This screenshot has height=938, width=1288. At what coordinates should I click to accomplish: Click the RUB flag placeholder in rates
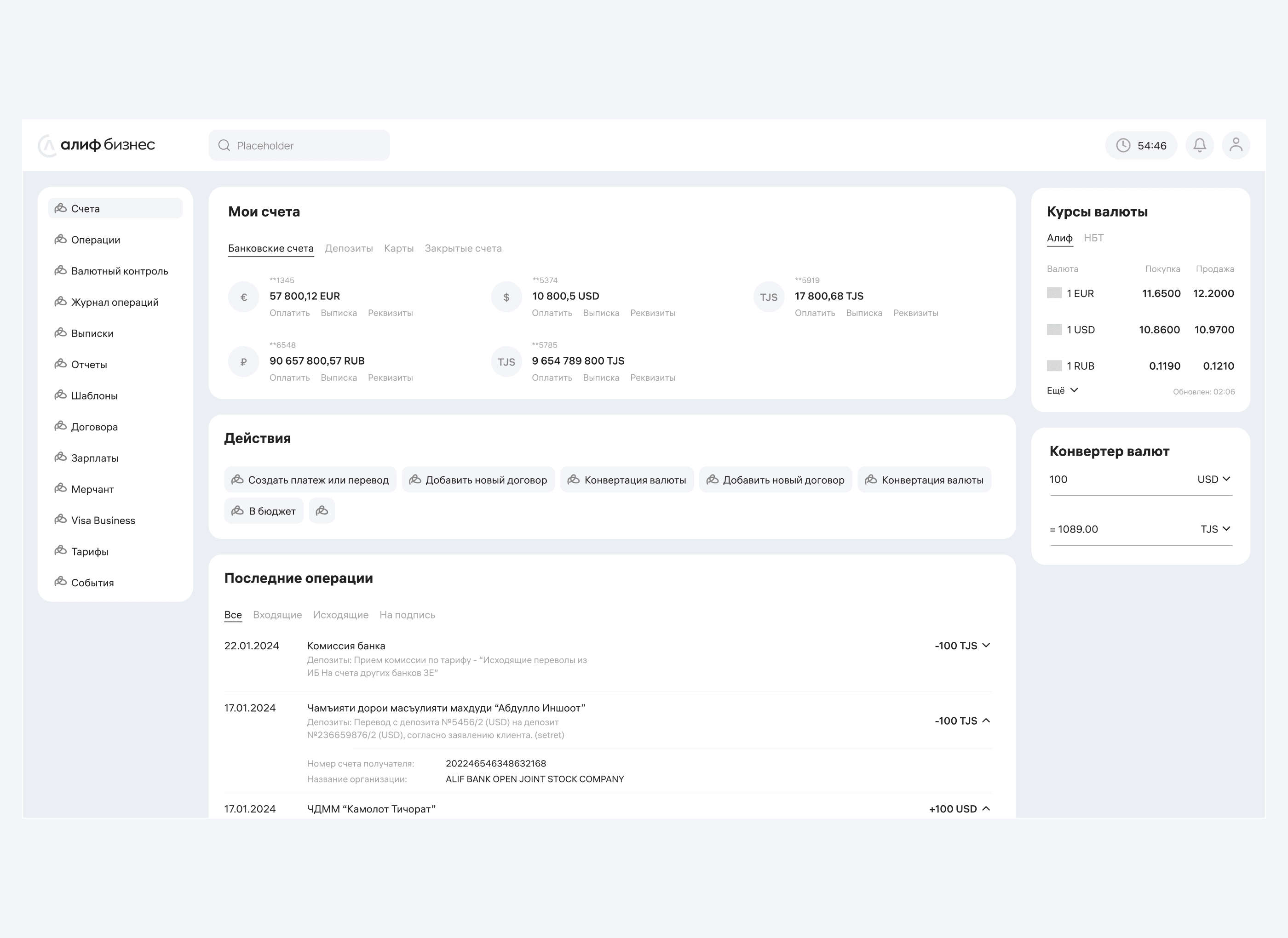[x=1054, y=366]
